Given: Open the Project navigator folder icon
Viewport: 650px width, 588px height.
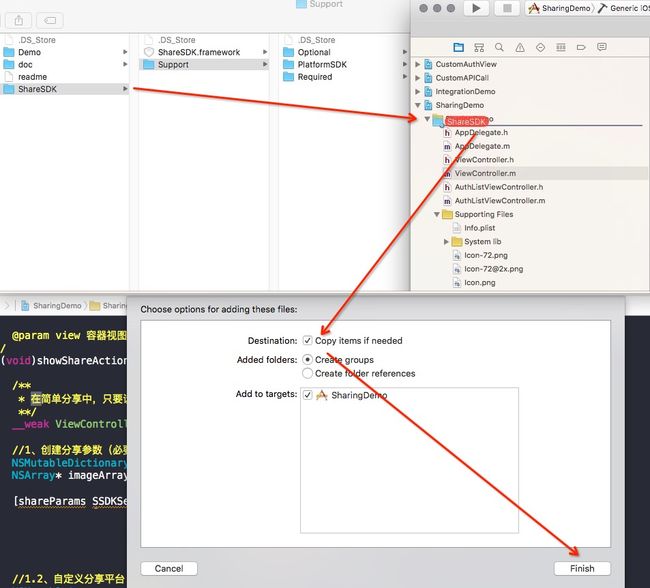Looking at the screenshot, I should click(x=458, y=47).
